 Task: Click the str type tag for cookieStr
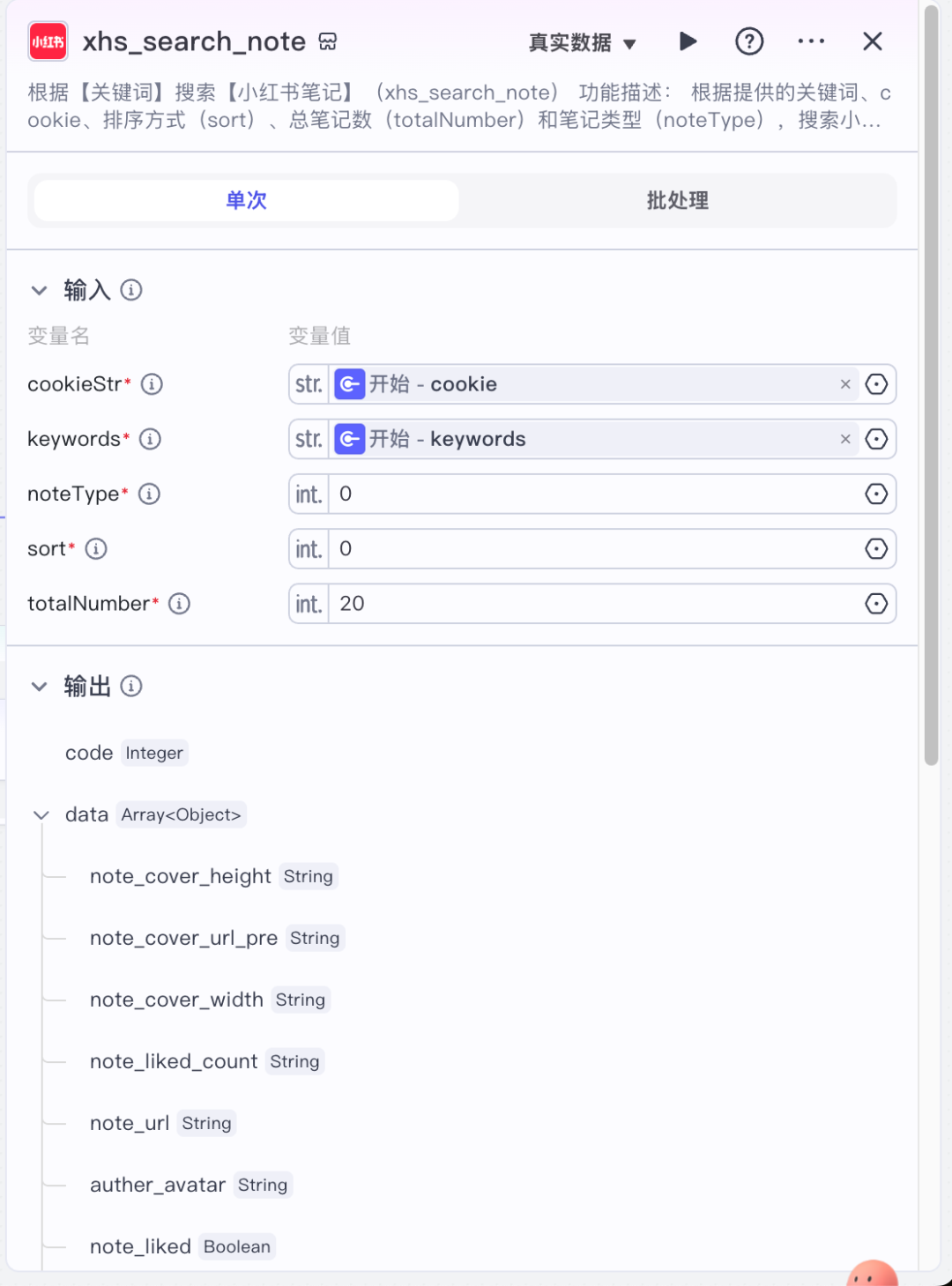309,384
